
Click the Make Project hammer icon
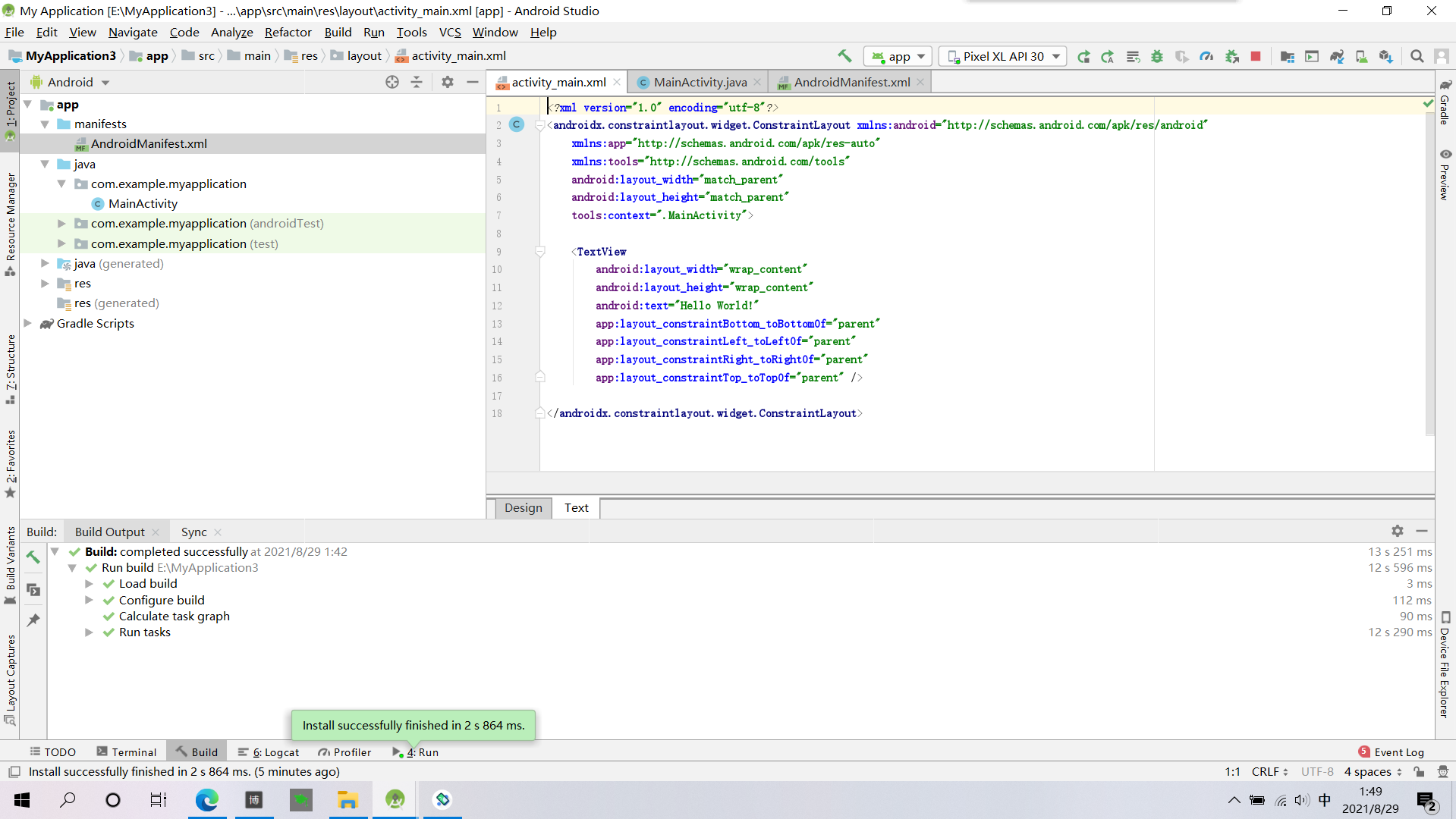(x=844, y=56)
